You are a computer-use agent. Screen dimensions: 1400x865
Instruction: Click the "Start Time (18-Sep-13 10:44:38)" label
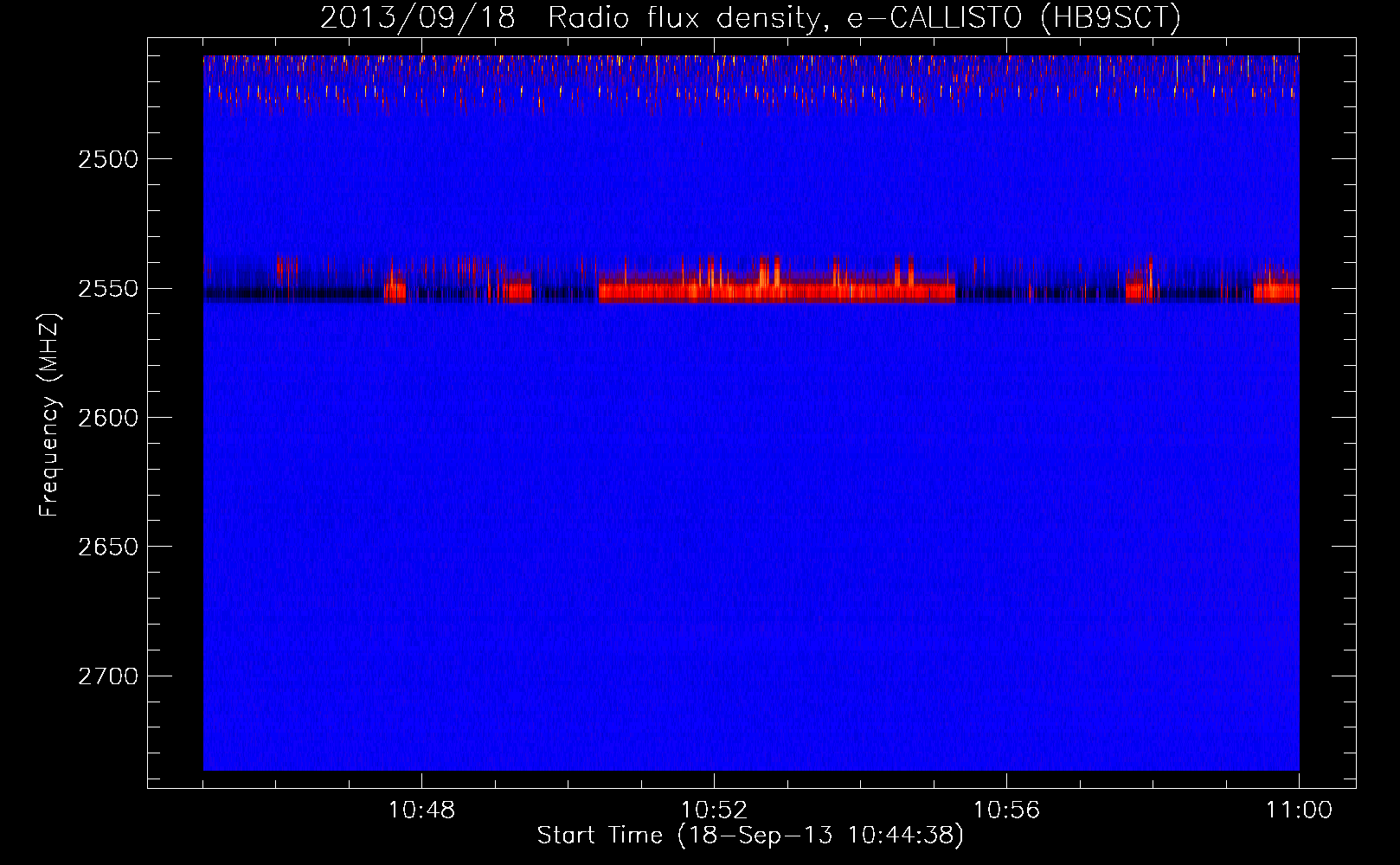pos(750,836)
